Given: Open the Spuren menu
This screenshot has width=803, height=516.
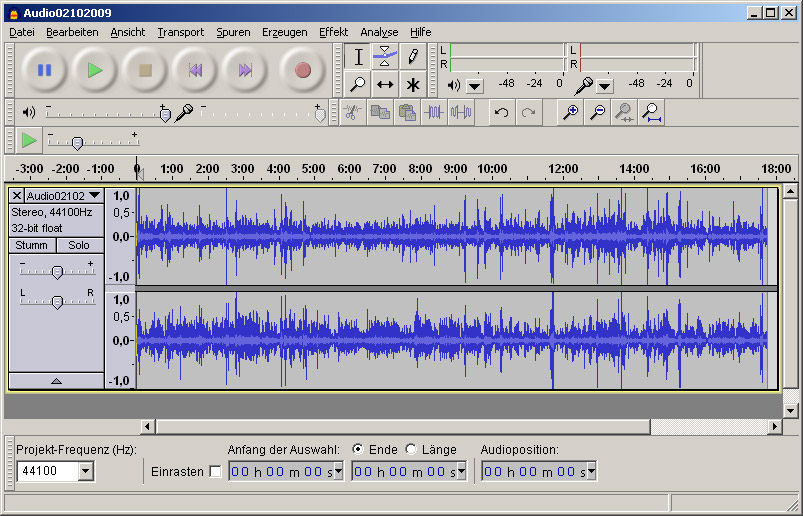Looking at the screenshot, I should 233,32.
